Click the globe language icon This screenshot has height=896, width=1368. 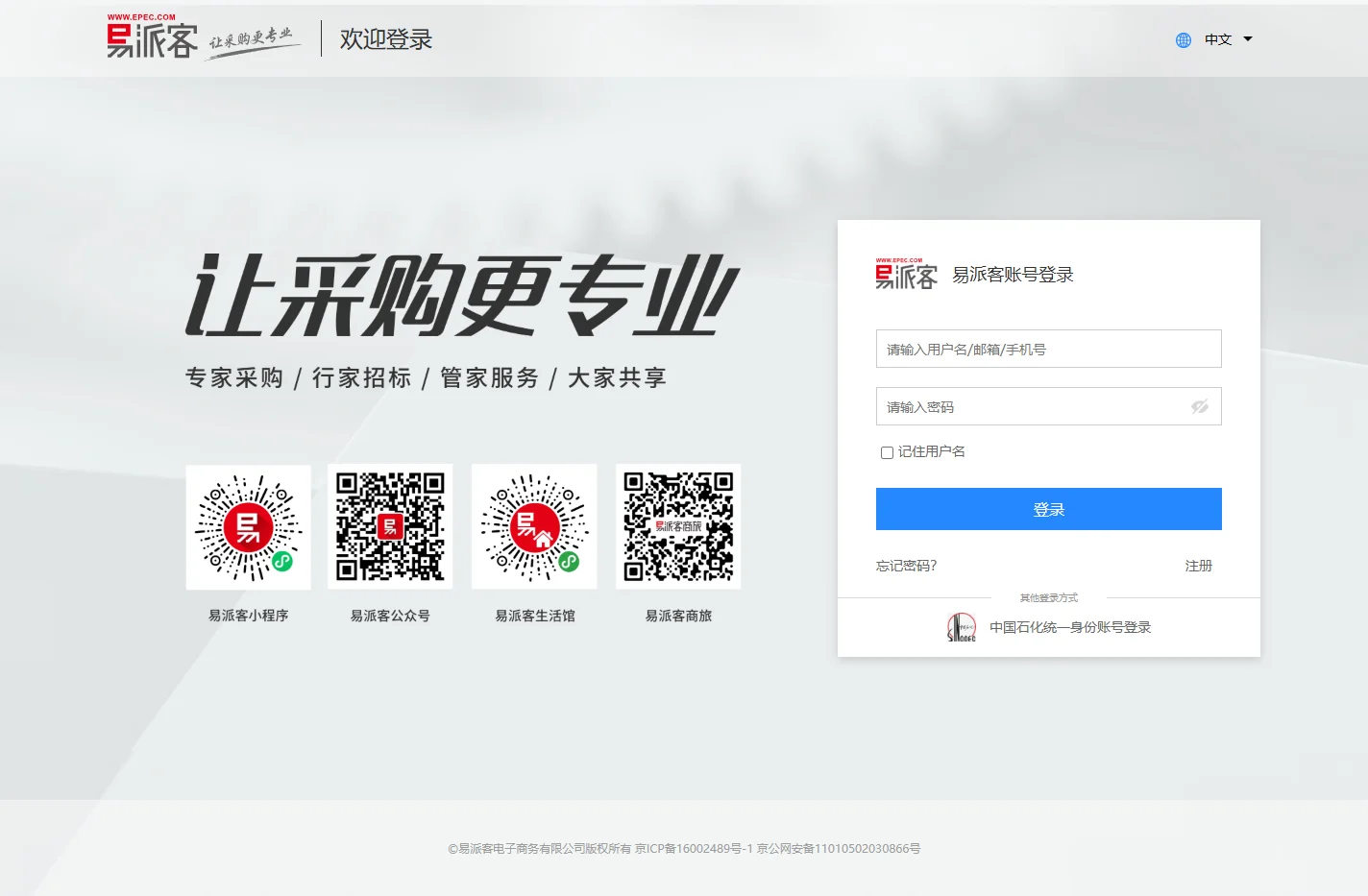tap(1184, 40)
